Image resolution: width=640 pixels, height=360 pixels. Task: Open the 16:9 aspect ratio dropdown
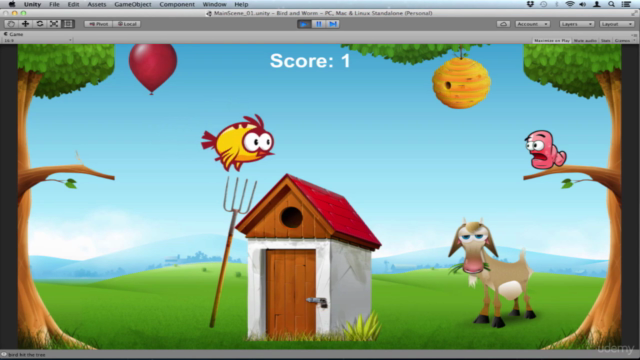[x=38, y=40]
